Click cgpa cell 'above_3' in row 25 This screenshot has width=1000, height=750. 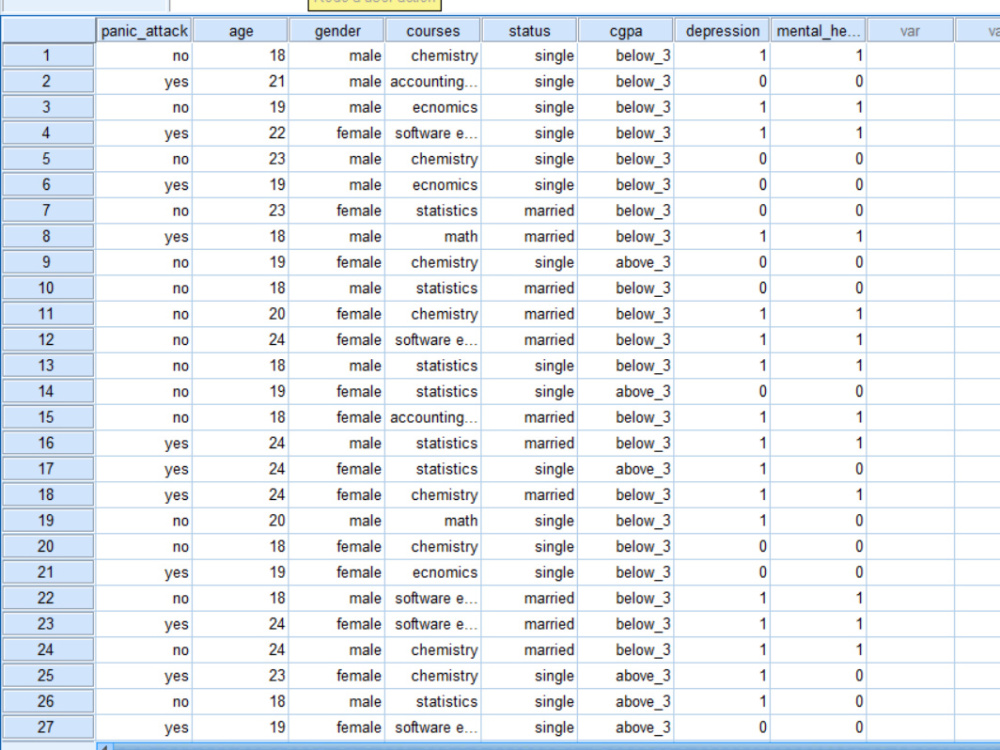[x=626, y=675]
